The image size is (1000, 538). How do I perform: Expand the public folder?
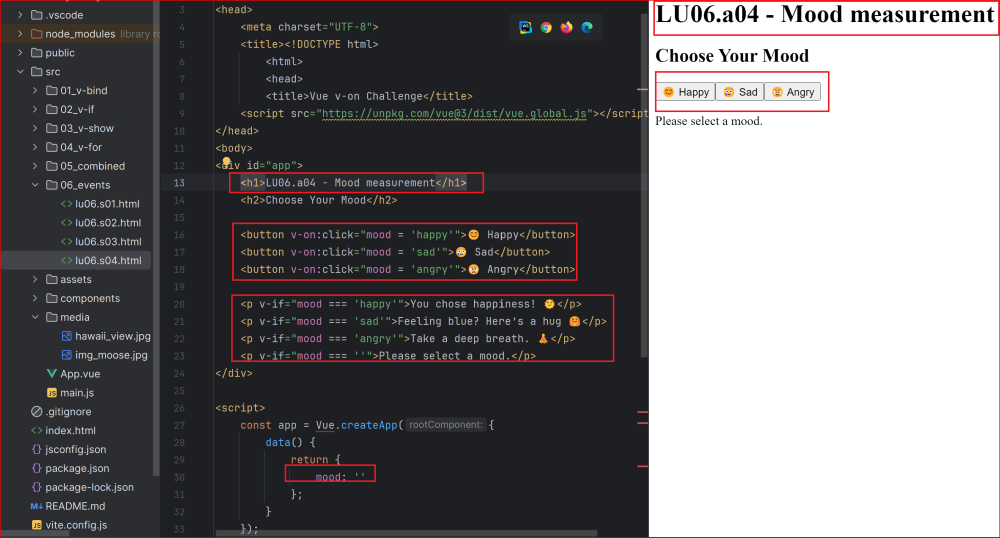point(20,53)
